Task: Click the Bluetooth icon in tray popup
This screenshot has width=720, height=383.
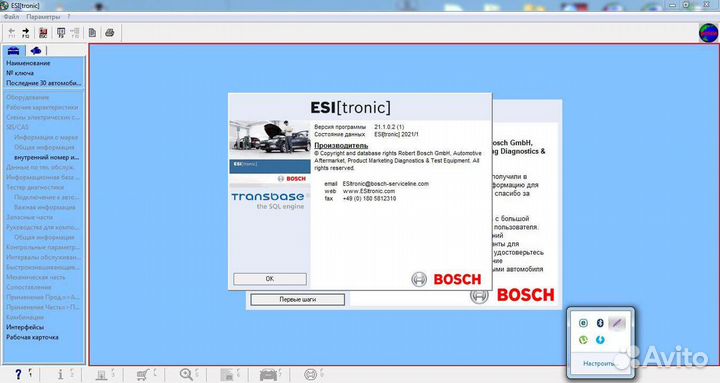Action: 600,323
